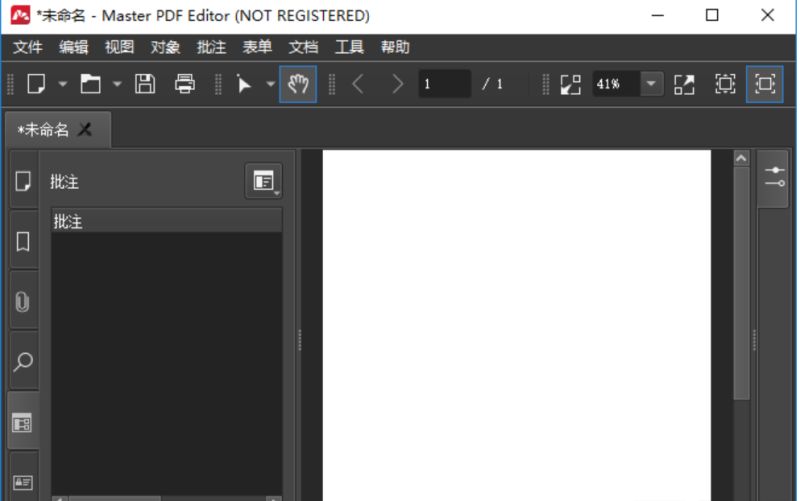This screenshot has height=501, width=800.
Task: Open the bottom form fields sidebar panel icon
Action: [x=23, y=482]
